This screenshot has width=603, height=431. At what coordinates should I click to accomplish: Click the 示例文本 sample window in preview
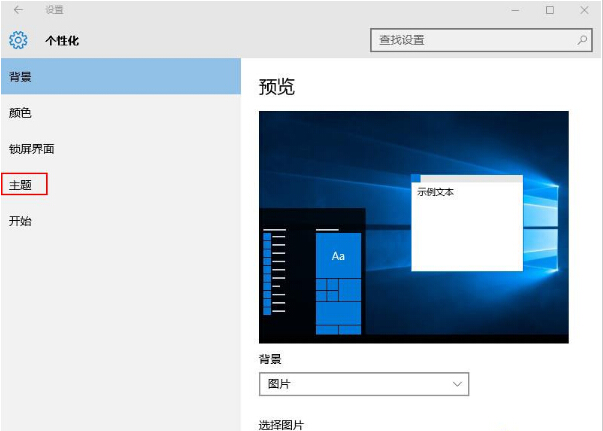coord(467,225)
